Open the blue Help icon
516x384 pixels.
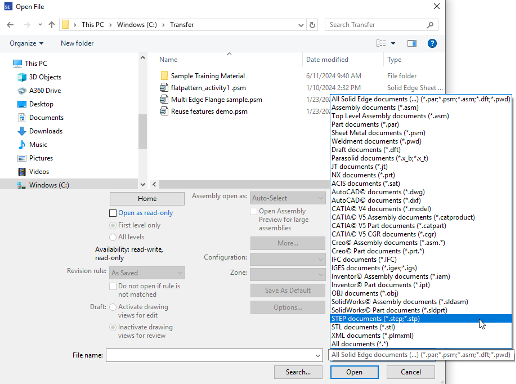(x=432, y=43)
